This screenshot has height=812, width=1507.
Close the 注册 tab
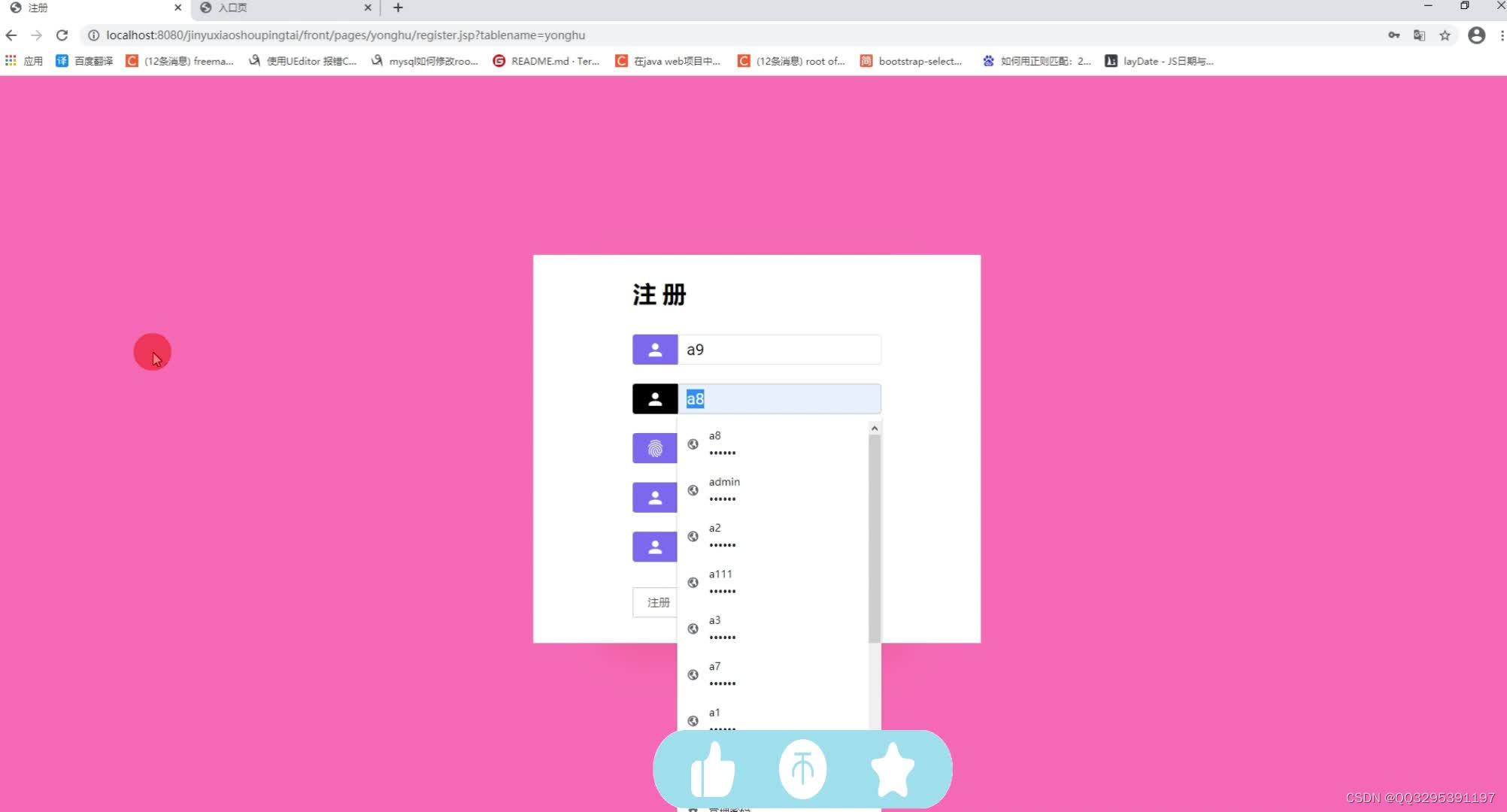point(178,8)
